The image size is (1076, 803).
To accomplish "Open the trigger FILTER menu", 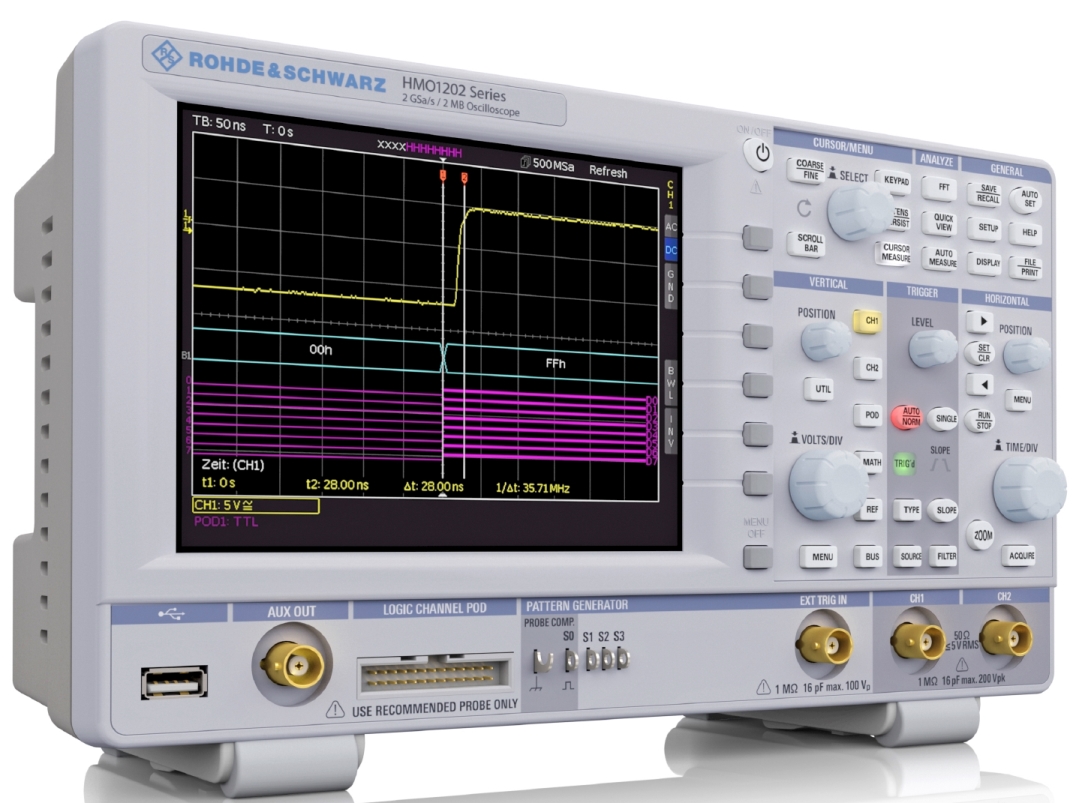I will (946, 557).
